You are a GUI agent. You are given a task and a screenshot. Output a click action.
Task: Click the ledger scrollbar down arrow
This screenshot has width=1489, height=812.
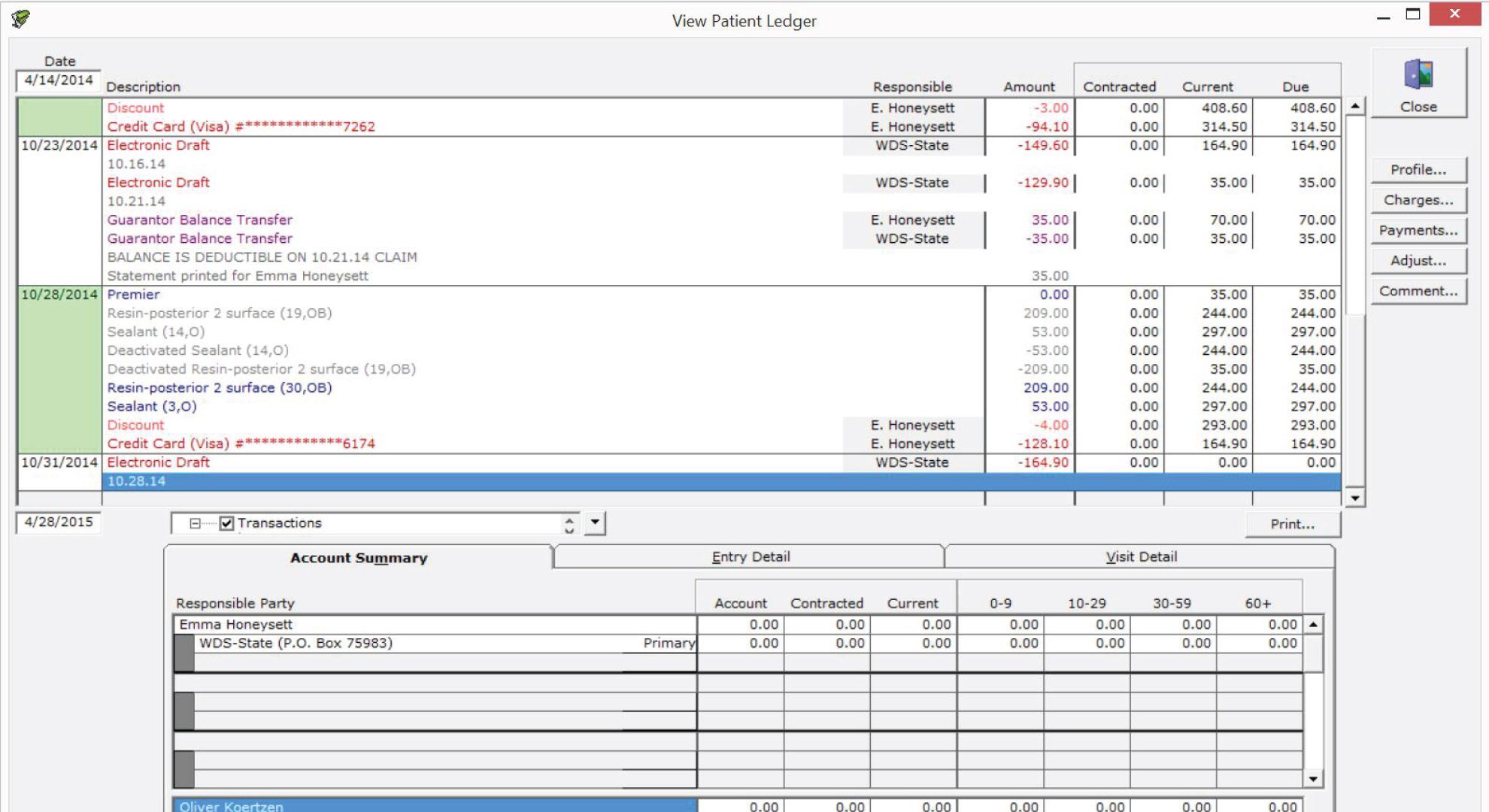1355,498
